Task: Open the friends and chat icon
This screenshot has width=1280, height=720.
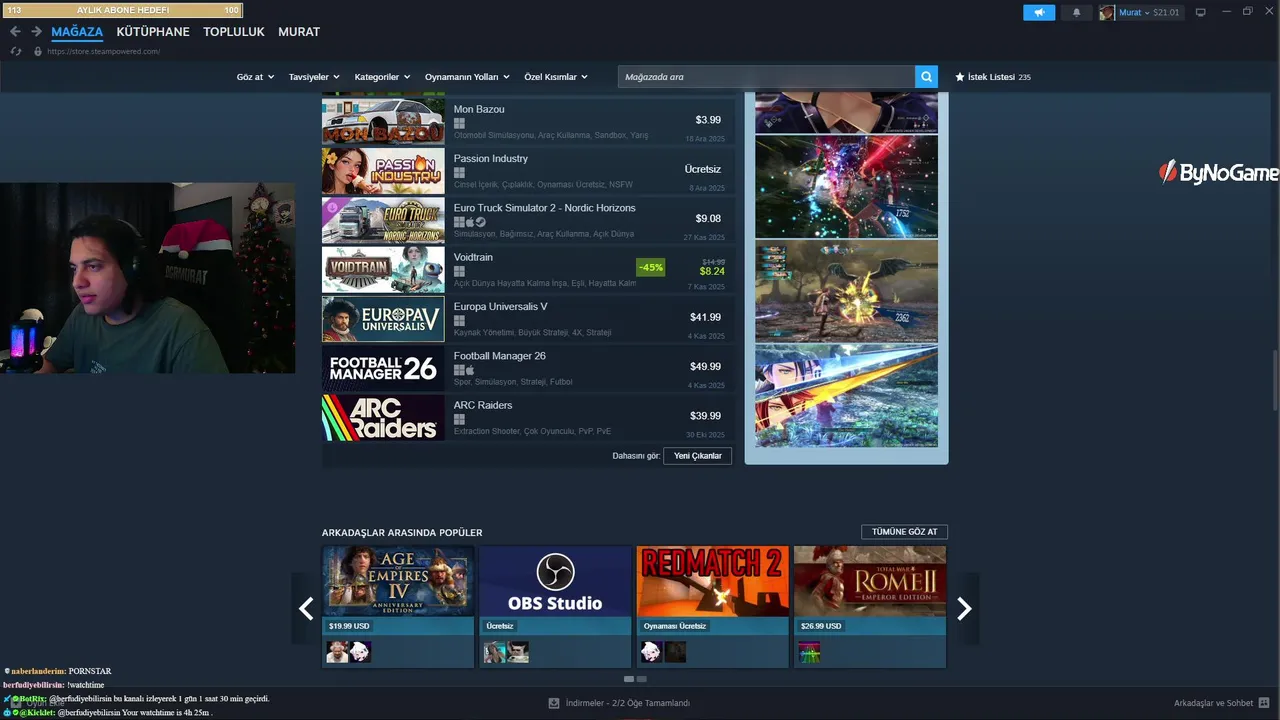Action: click(x=1264, y=703)
